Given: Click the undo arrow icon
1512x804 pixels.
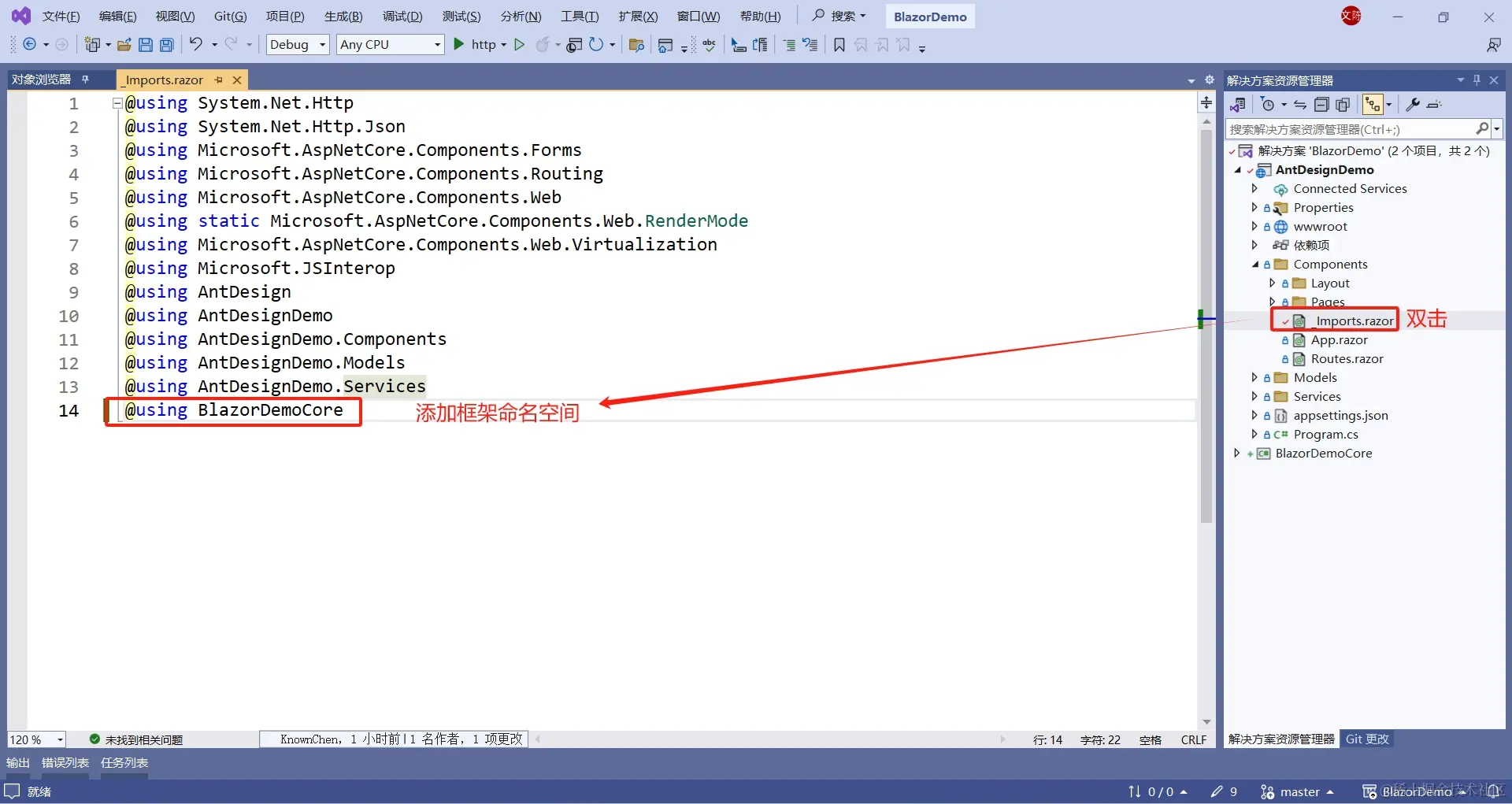Looking at the screenshot, I should [x=196, y=45].
